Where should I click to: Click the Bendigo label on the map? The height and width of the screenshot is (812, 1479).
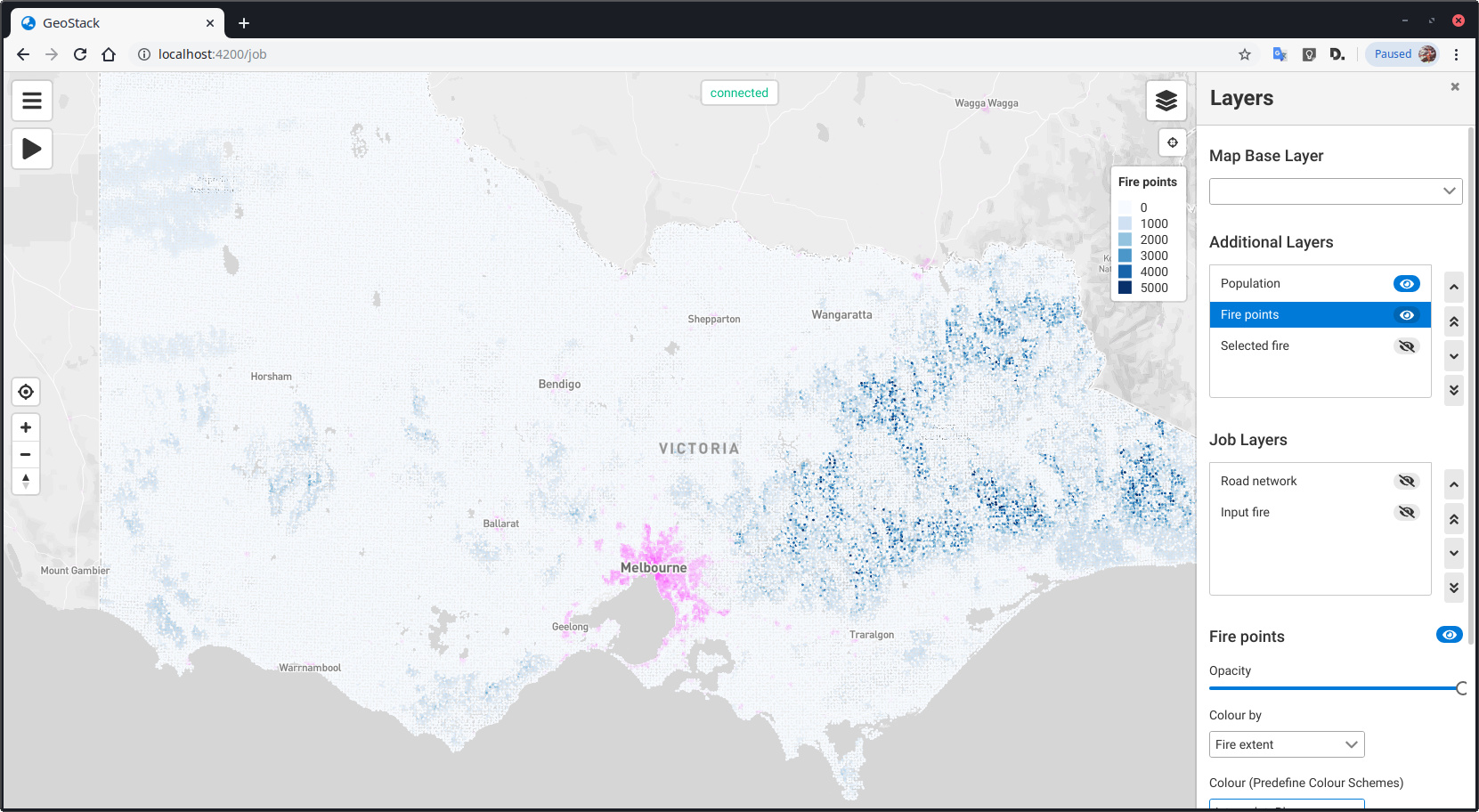click(559, 385)
